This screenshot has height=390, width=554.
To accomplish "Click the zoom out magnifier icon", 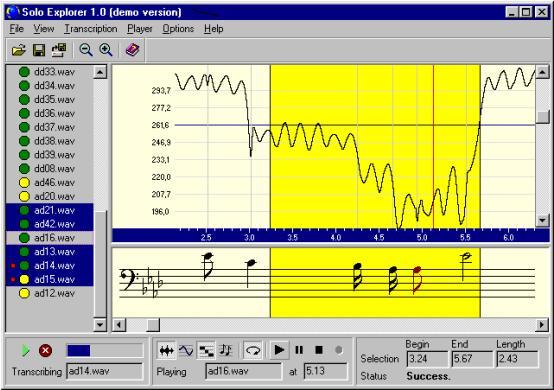I will pyautogui.click(x=86, y=50).
